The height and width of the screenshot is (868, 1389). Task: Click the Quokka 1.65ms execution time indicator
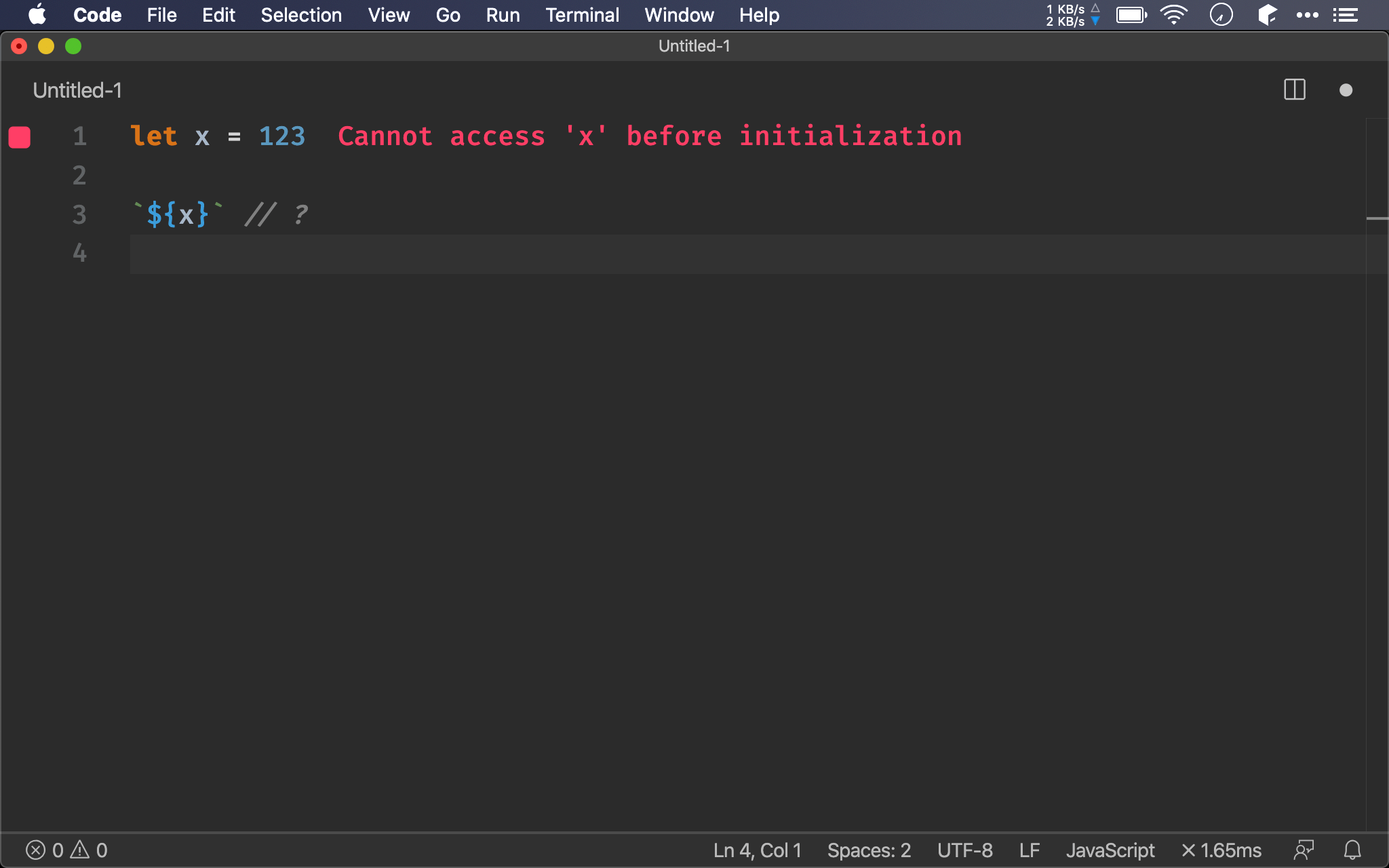(x=1221, y=850)
